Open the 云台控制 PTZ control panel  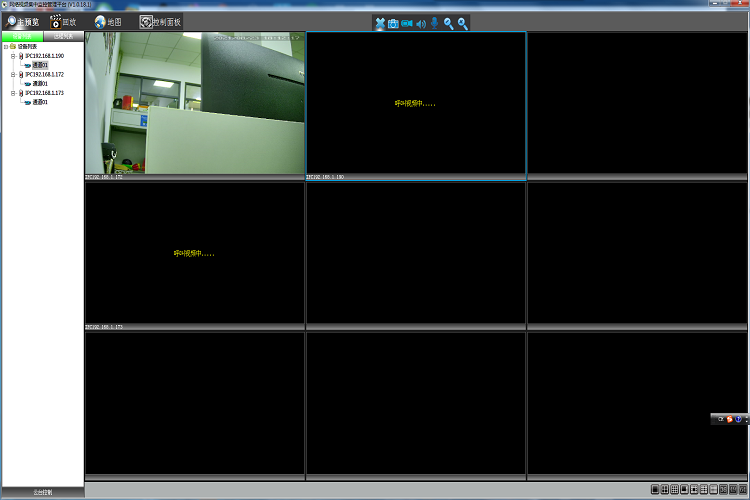click(42, 492)
